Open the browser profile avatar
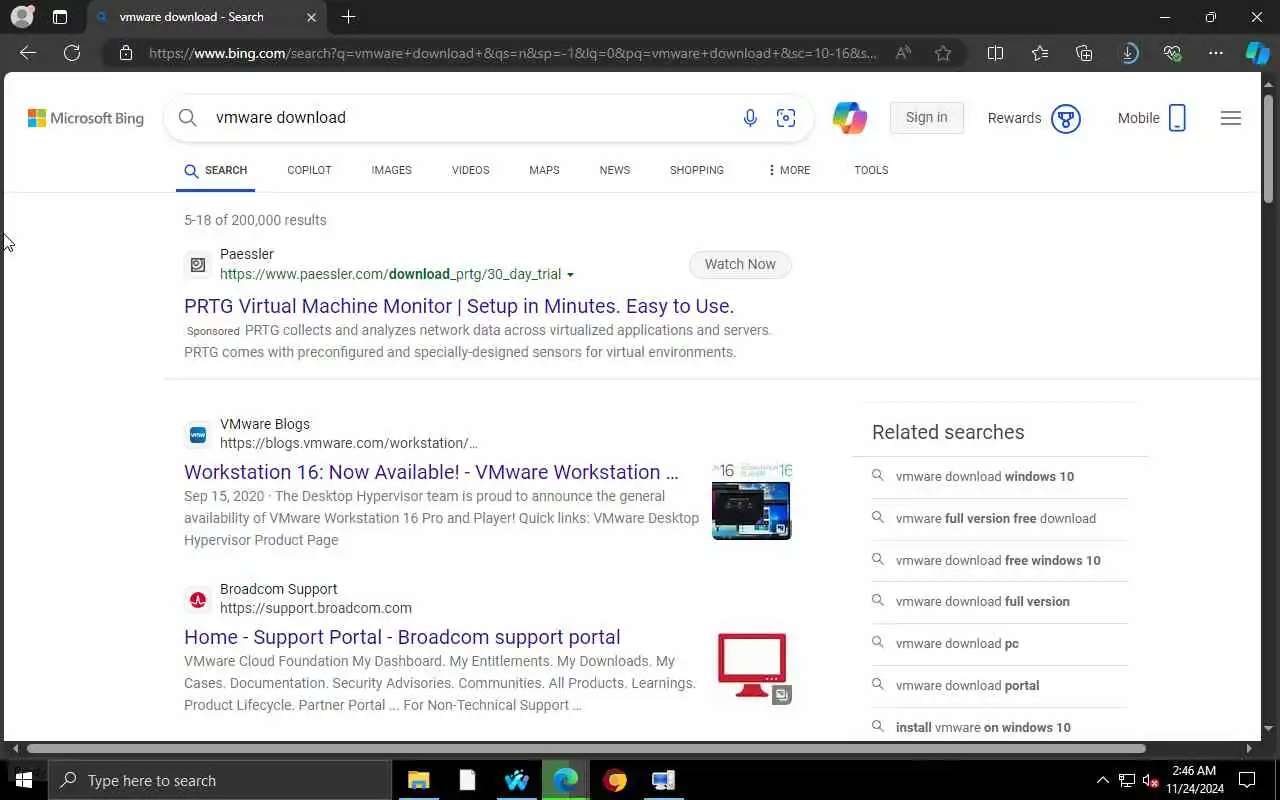The width and height of the screenshot is (1280, 800). (x=22, y=17)
